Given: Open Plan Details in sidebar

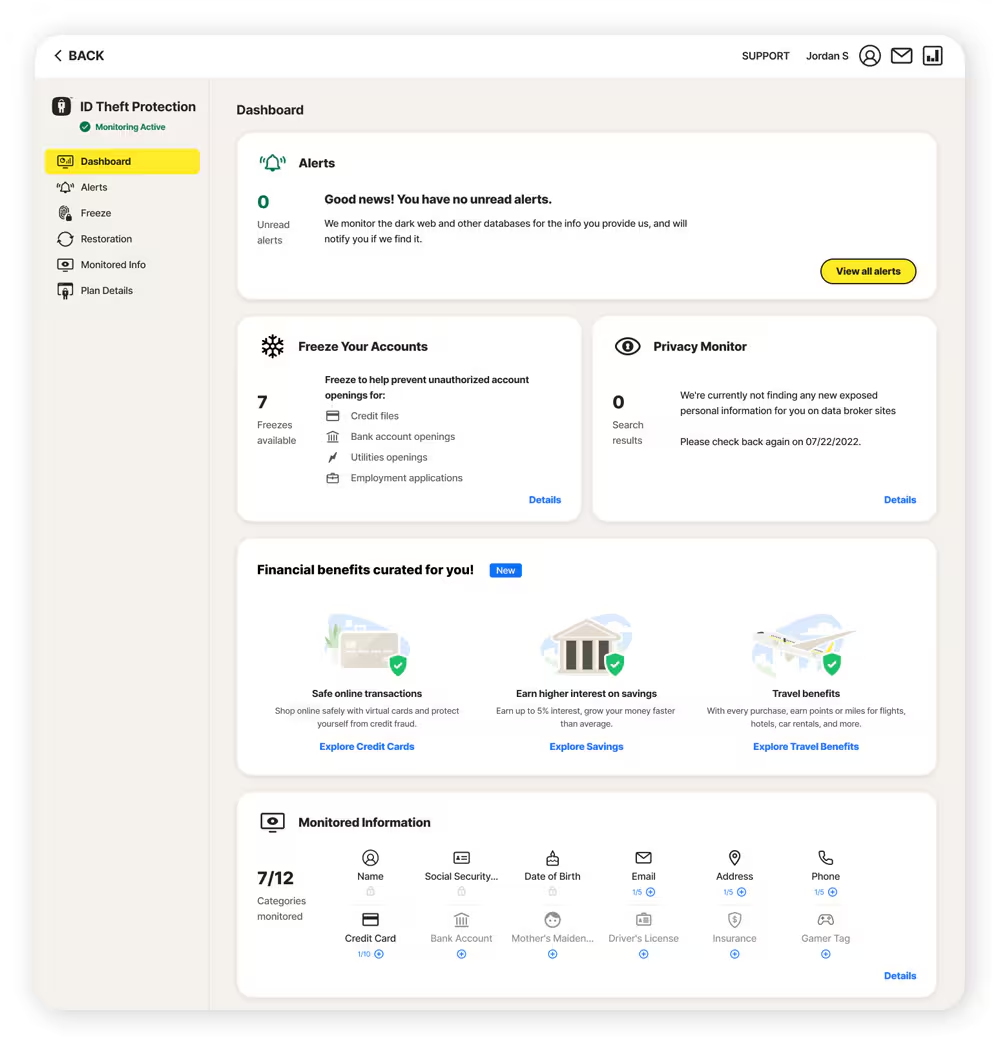Looking at the screenshot, I should coord(122,291).
